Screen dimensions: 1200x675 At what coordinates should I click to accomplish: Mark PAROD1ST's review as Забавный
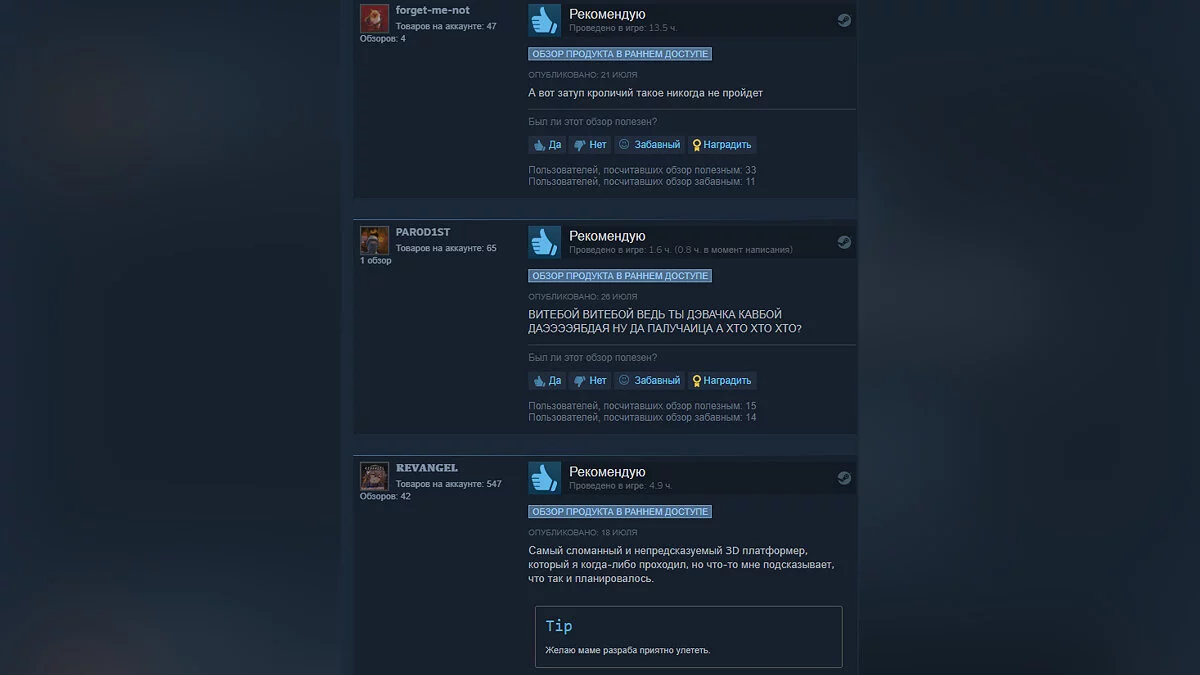[649, 381]
